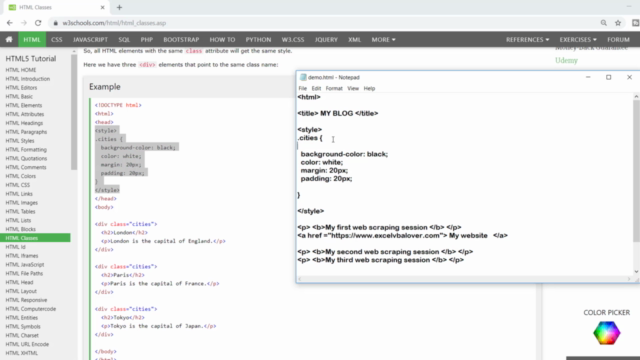Select HTML Classes in the sidebar

(x=35, y=238)
